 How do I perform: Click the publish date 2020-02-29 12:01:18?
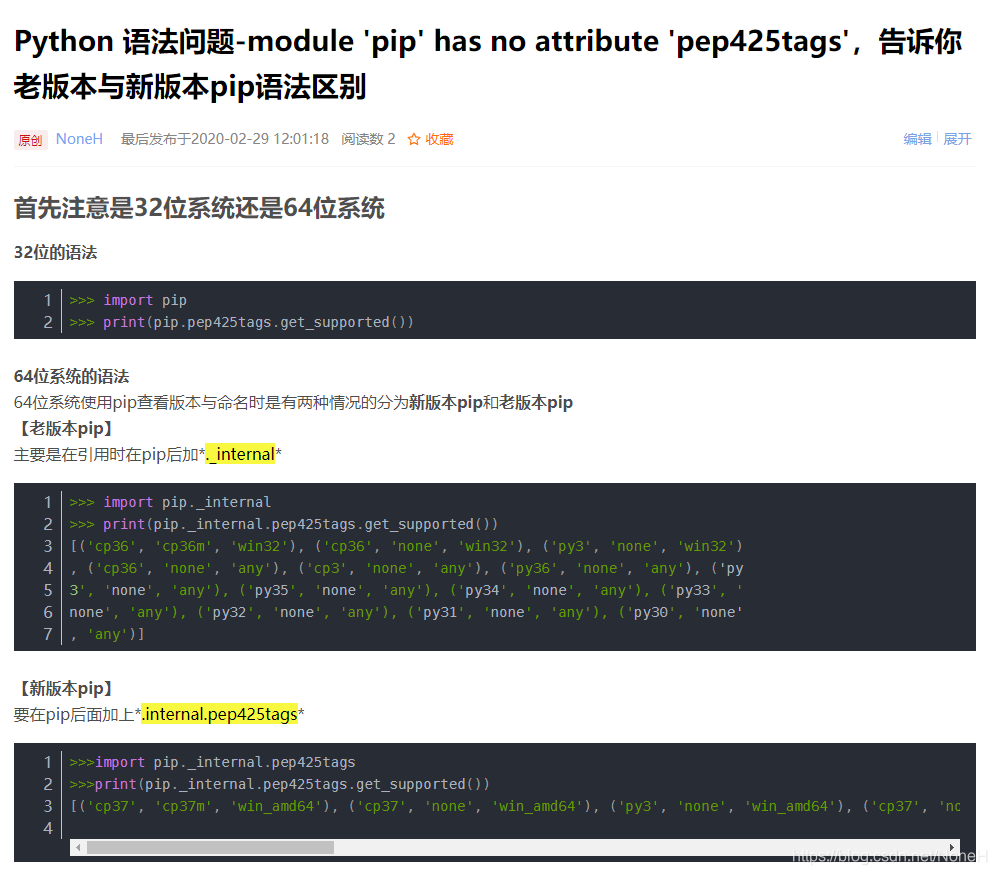point(260,139)
